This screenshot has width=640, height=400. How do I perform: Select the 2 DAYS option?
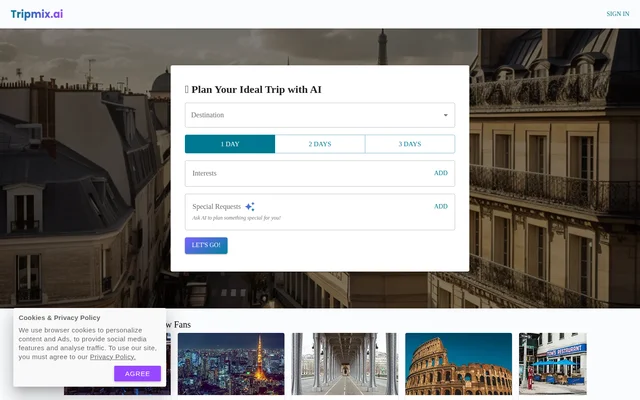click(320, 144)
